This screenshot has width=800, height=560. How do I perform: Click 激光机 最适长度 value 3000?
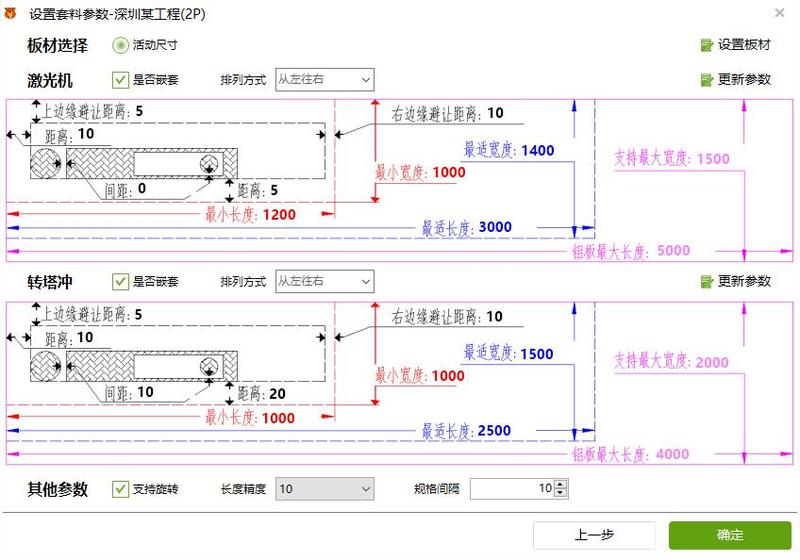click(x=495, y=227)
